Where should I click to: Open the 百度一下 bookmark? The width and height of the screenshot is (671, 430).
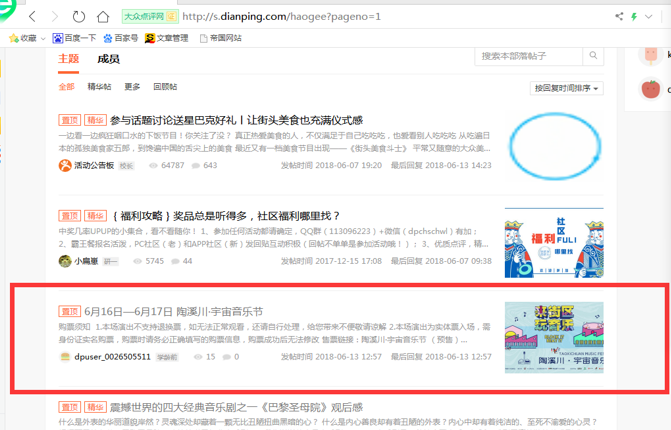click(74, 38)
